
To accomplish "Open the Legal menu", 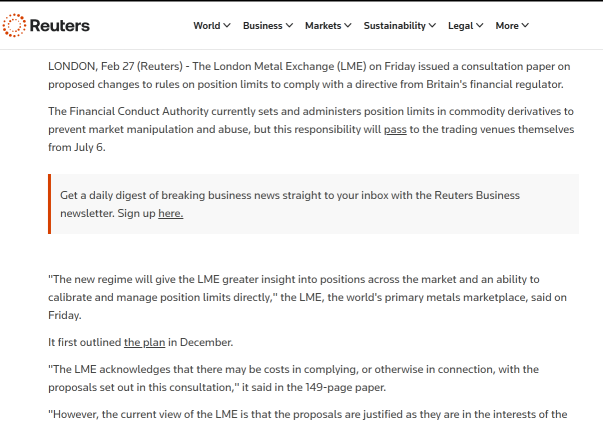I will tap(465, 25).
